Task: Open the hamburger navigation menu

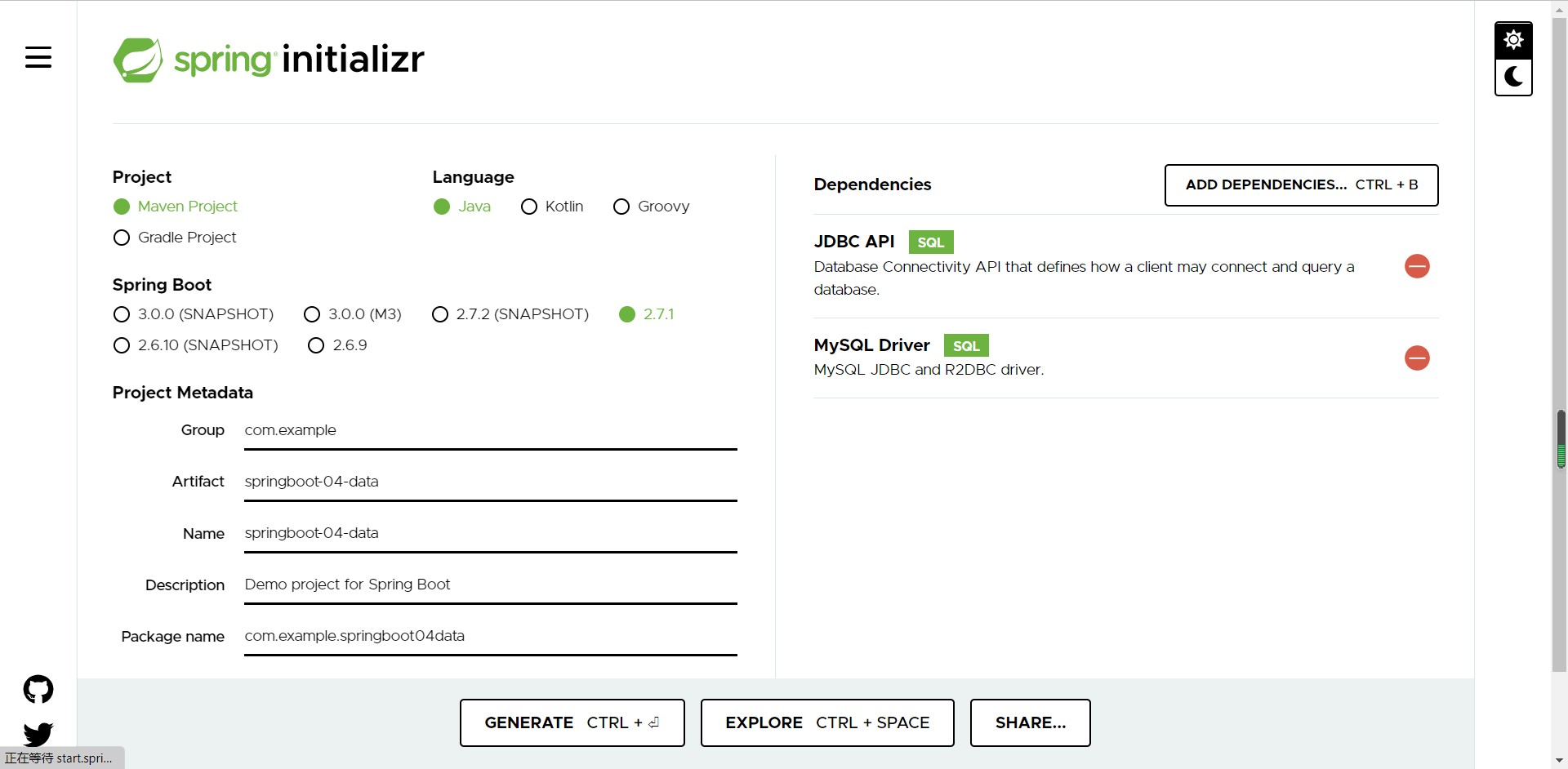Action: (38, 57)
